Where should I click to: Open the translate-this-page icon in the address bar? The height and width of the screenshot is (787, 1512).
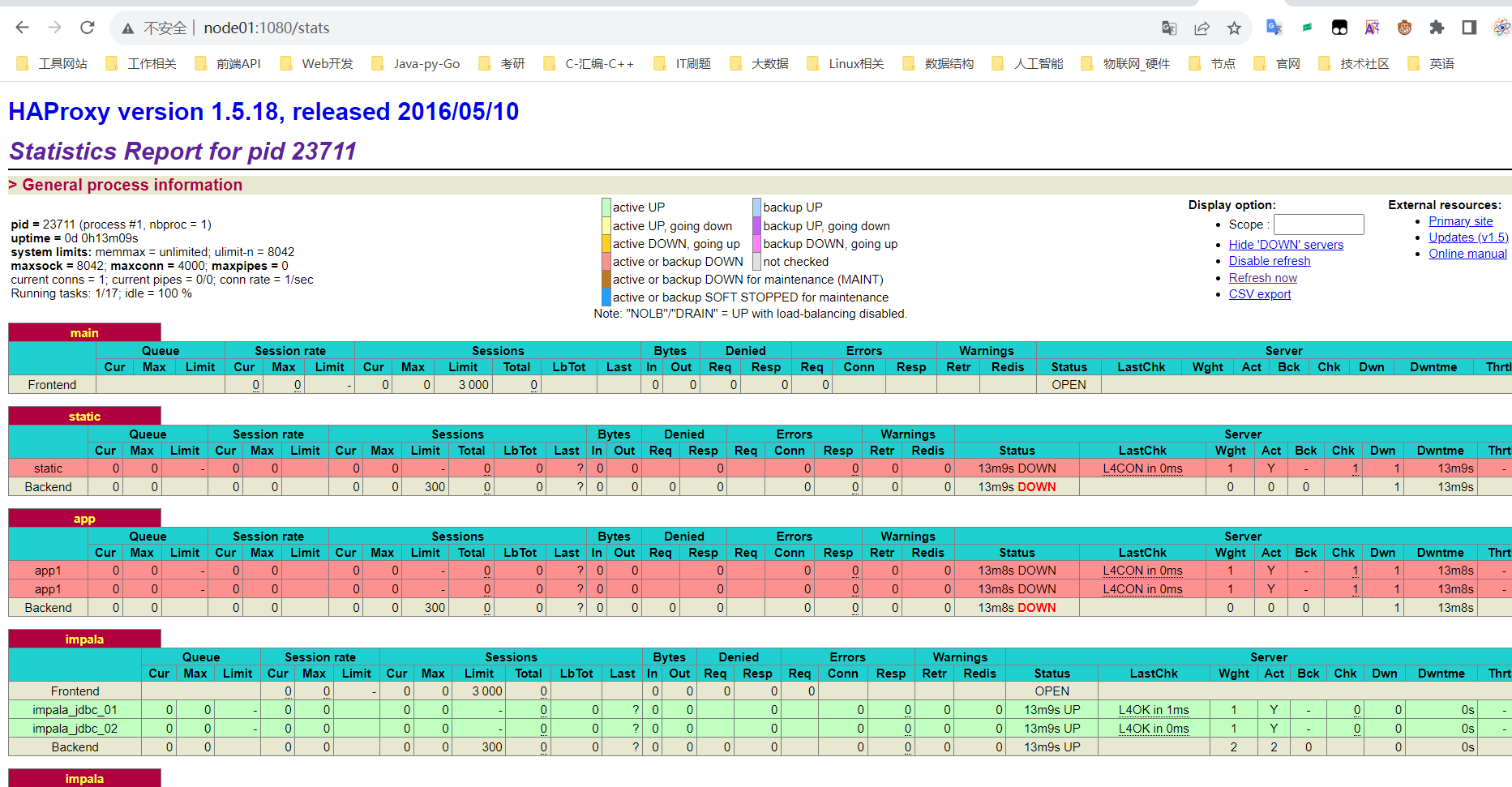[1169, 28]
